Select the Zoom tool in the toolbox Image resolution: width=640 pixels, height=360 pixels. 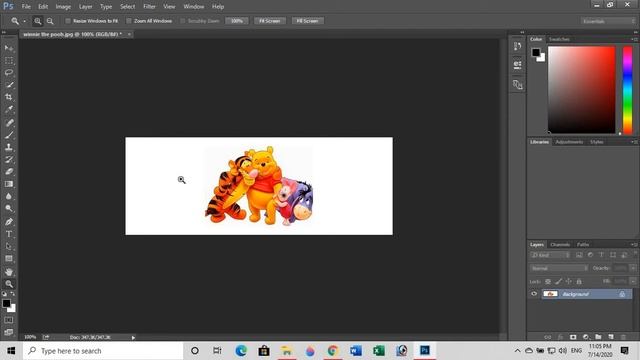click(x=9, y=284)
